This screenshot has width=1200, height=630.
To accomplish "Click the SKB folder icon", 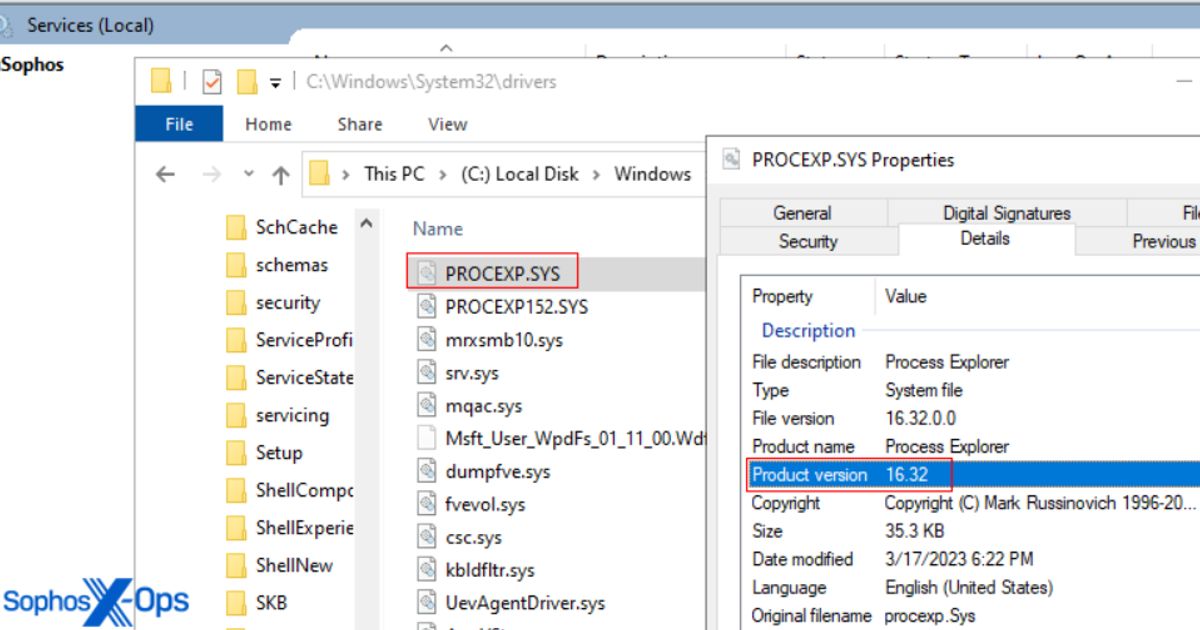I will [x=236, y=602].
